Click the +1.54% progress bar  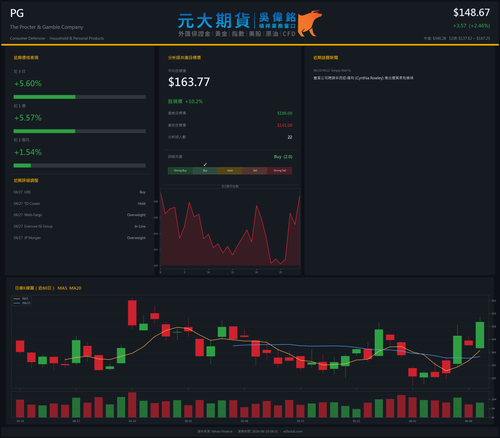(80, 166)
